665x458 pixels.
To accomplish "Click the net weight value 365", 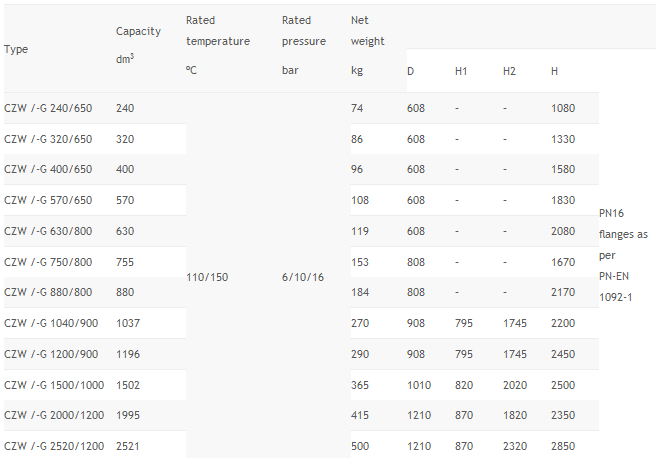I will [x=360, y=385].
